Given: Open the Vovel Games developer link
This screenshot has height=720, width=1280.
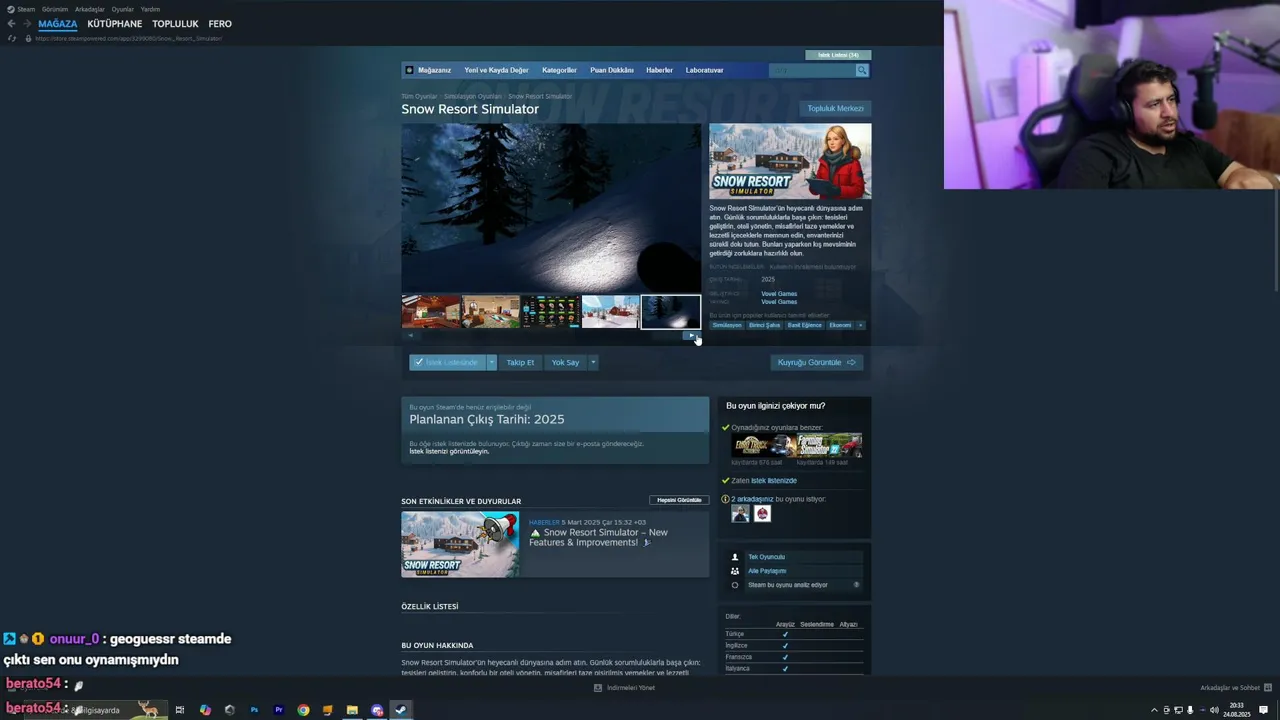Looking at the screenshot, I should (x=779, y=294).
